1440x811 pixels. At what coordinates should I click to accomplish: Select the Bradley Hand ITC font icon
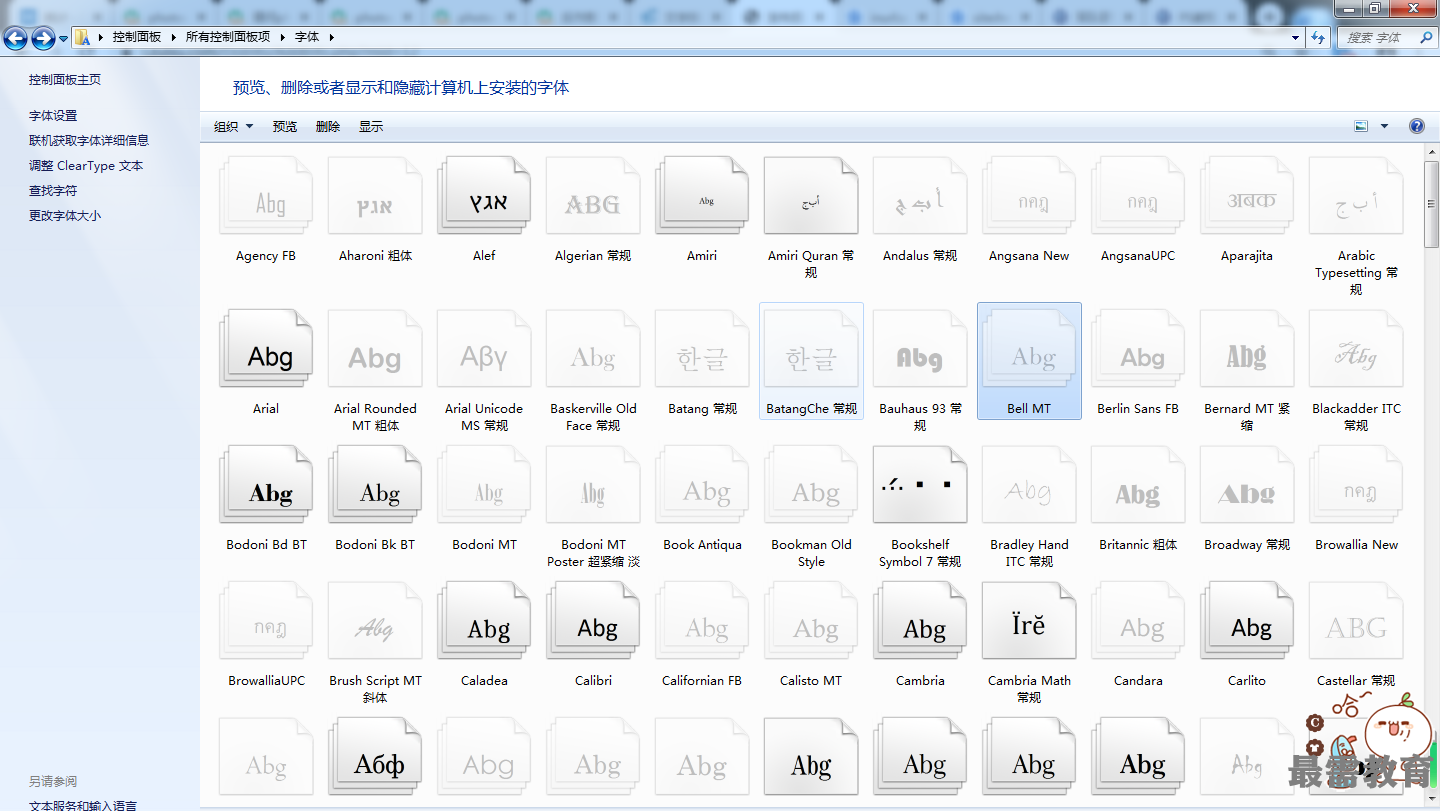tap(1029, 485)
